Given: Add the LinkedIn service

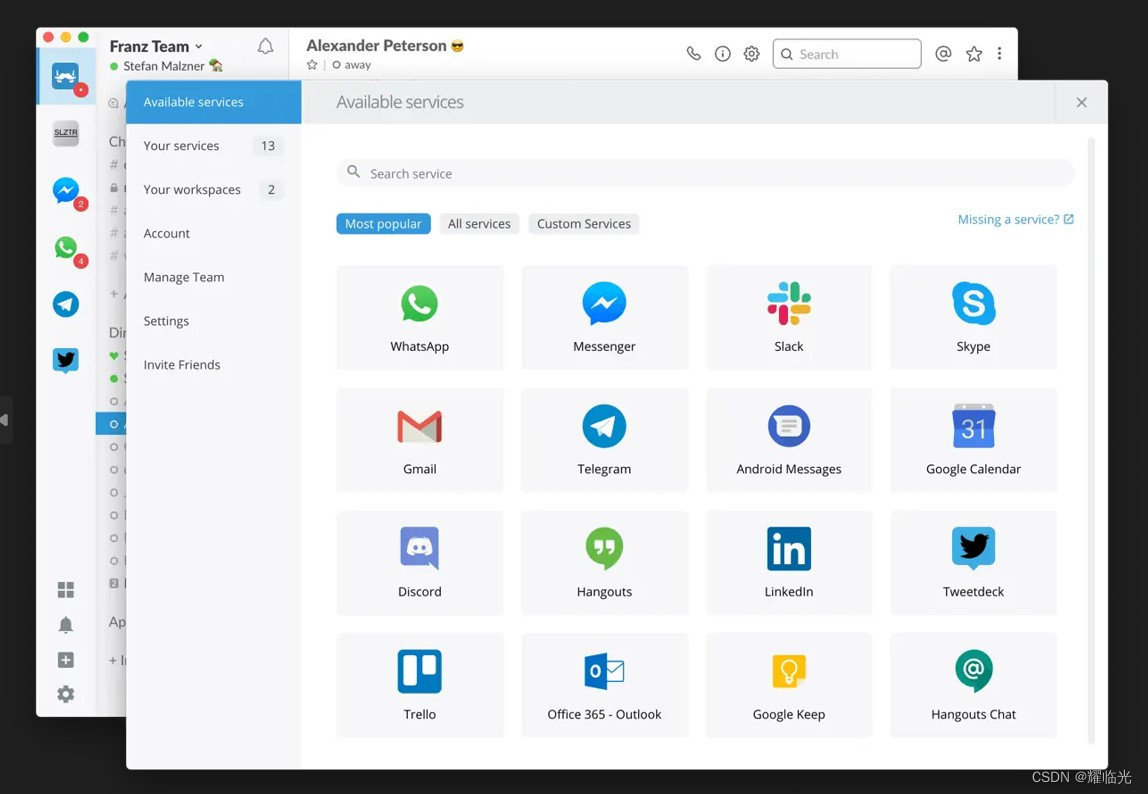Looking at the screenshot, I should (789, 563).
